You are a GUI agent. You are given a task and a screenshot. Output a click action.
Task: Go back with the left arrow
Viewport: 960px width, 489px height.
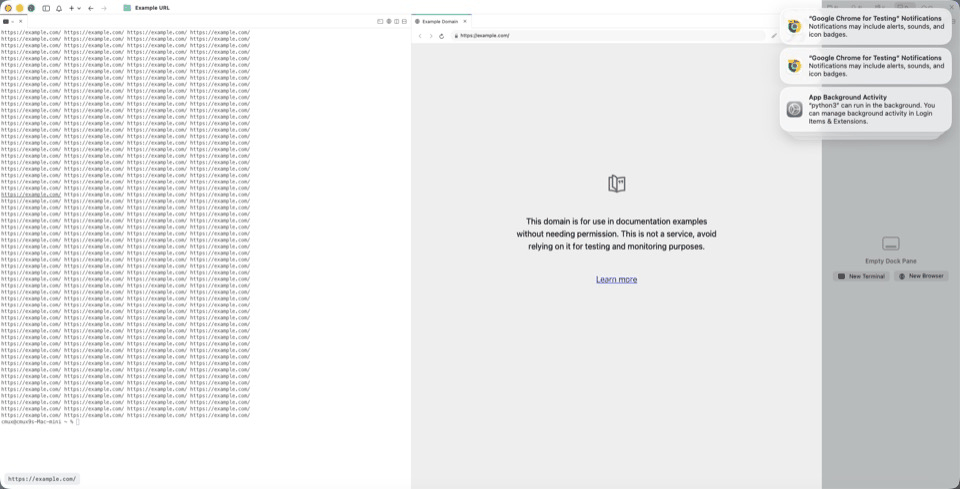click(91, 8)
